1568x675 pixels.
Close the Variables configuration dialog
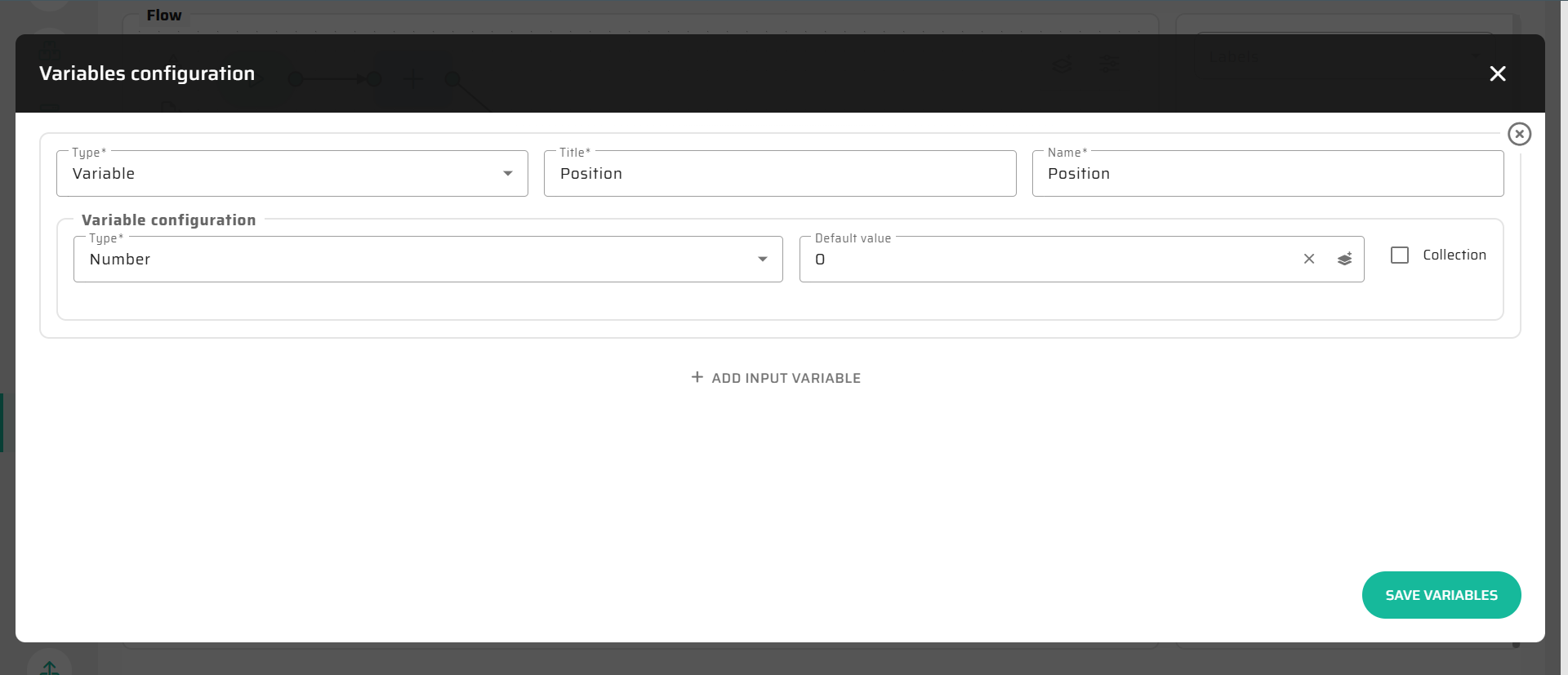coord(1497,73)
